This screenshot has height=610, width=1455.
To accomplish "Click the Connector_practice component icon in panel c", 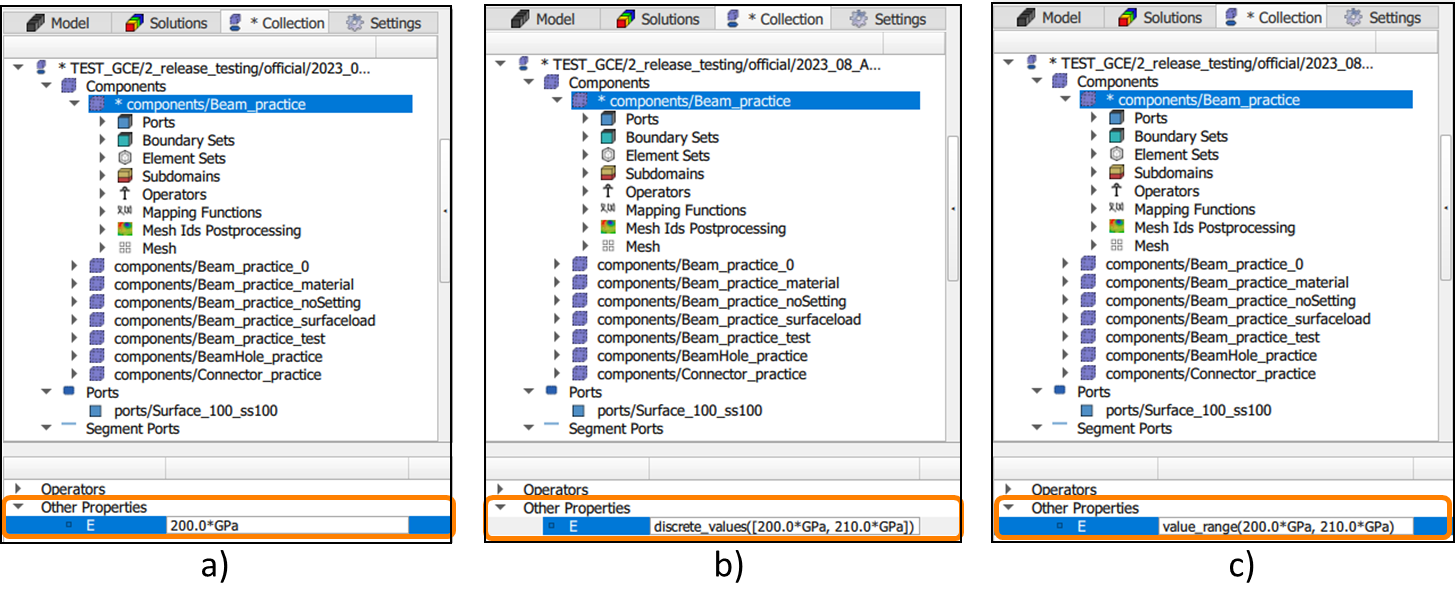I will tap(1089, 373).
